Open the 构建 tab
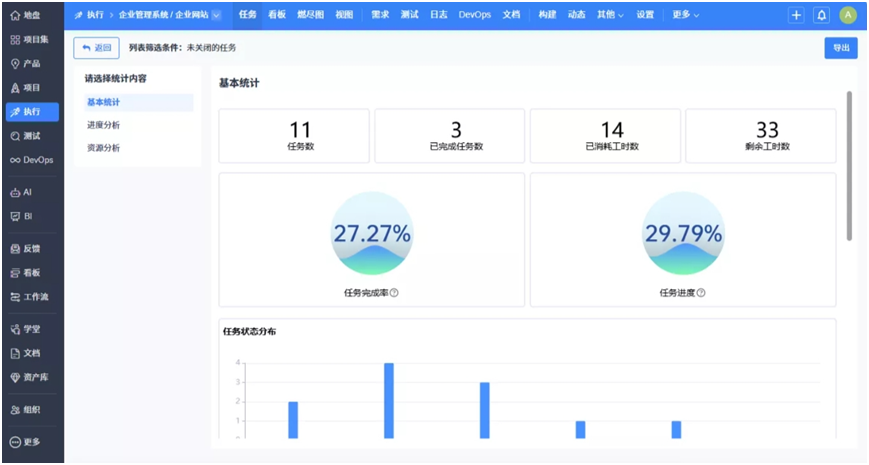Image resolution: width=869 pixels, height=465 pixels. click(547, 15)
